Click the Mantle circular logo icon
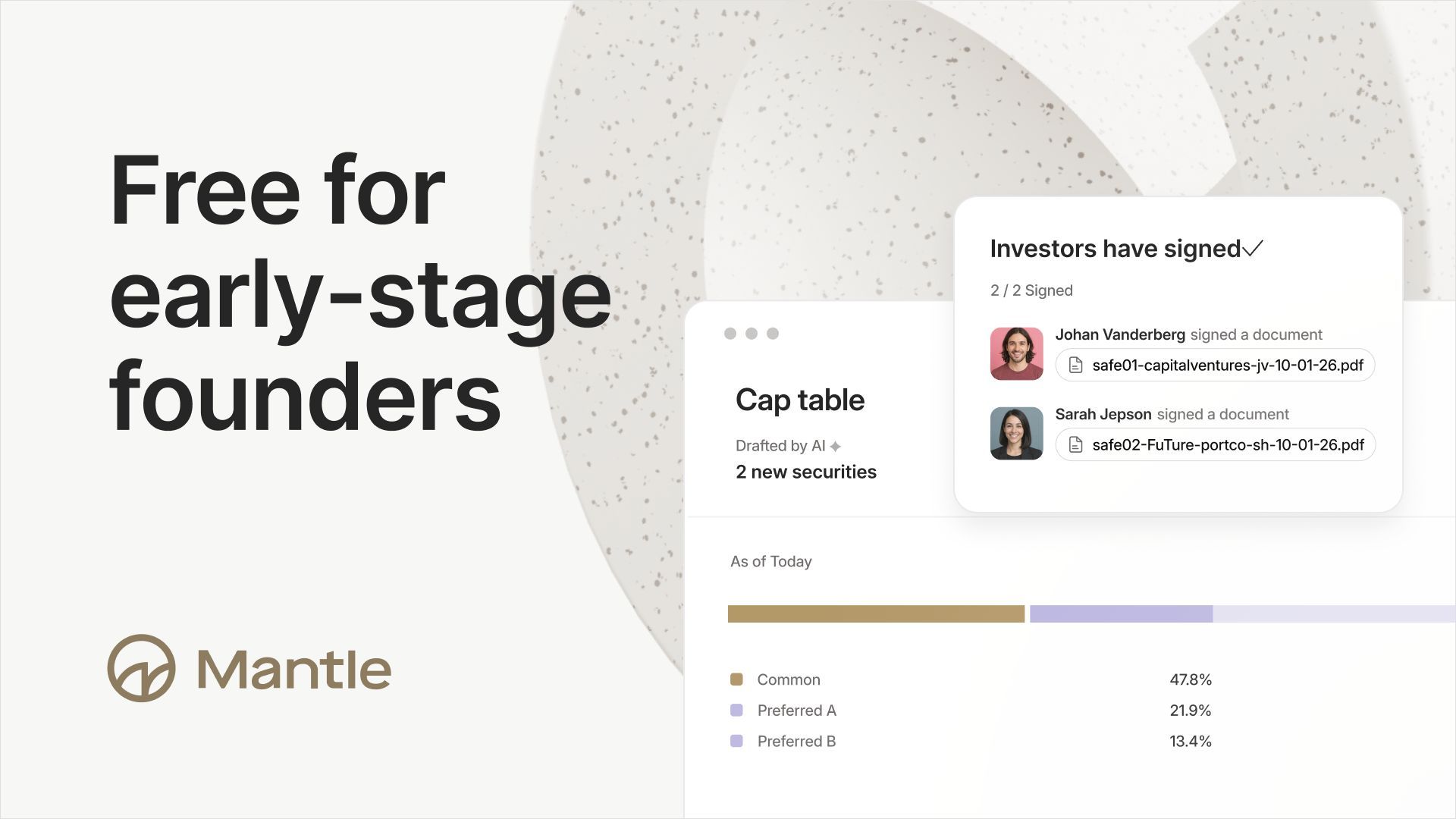Image resolution: width=1456 pixels, height=819 pixels. (141, 668)
